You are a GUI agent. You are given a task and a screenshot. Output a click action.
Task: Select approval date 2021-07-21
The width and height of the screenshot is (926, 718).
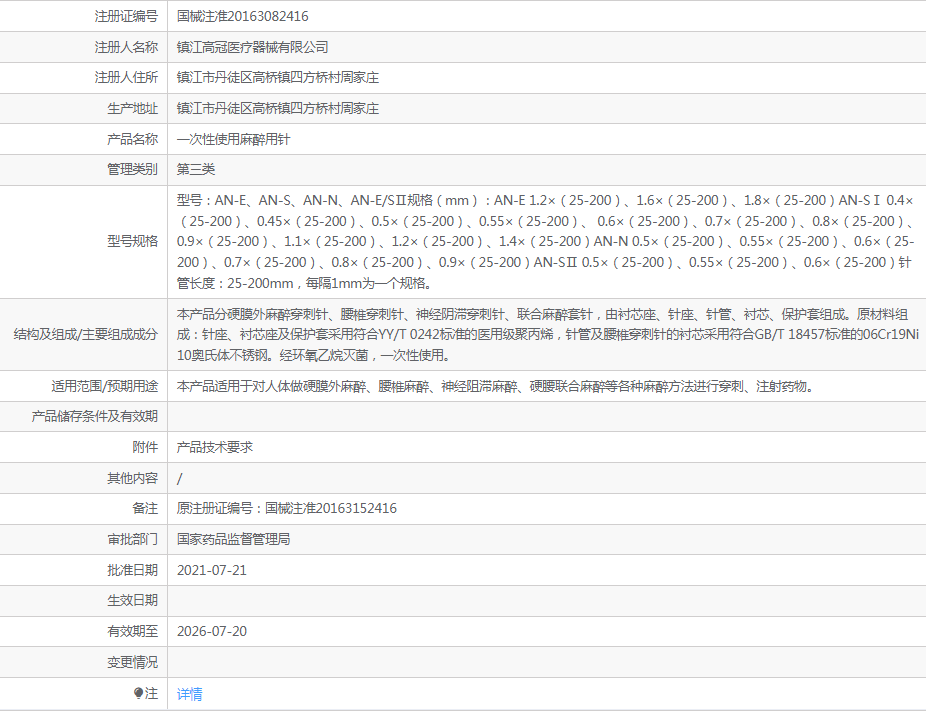(x=211, y=570)
